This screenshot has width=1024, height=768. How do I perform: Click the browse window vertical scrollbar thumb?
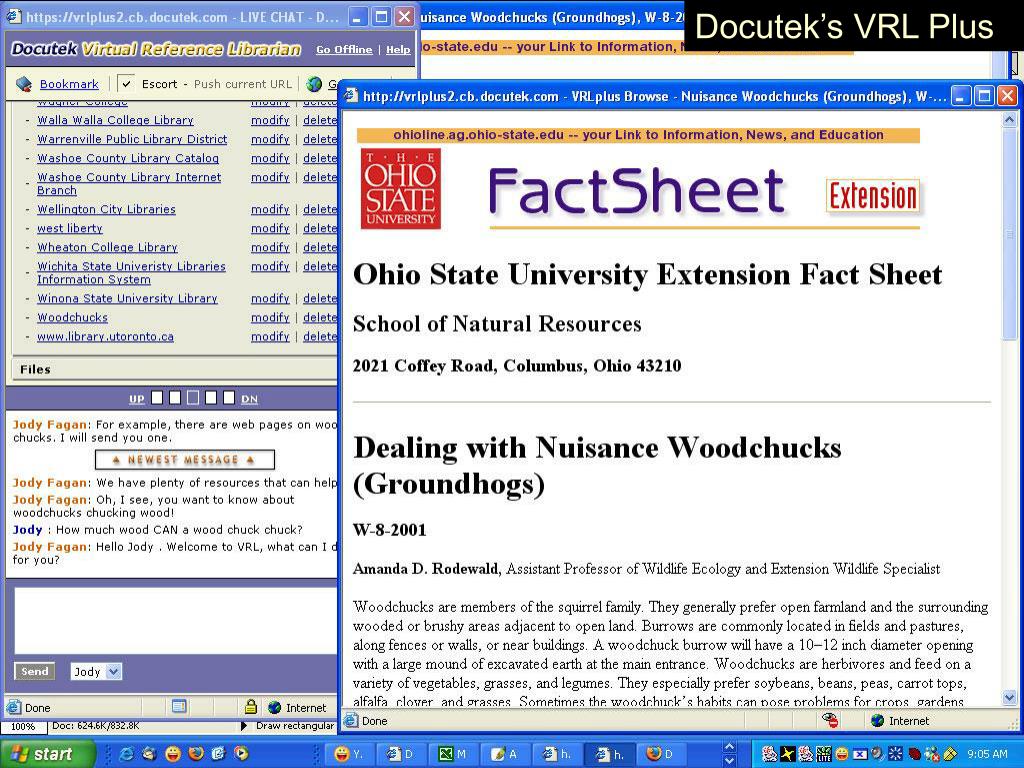(1009, 234)
